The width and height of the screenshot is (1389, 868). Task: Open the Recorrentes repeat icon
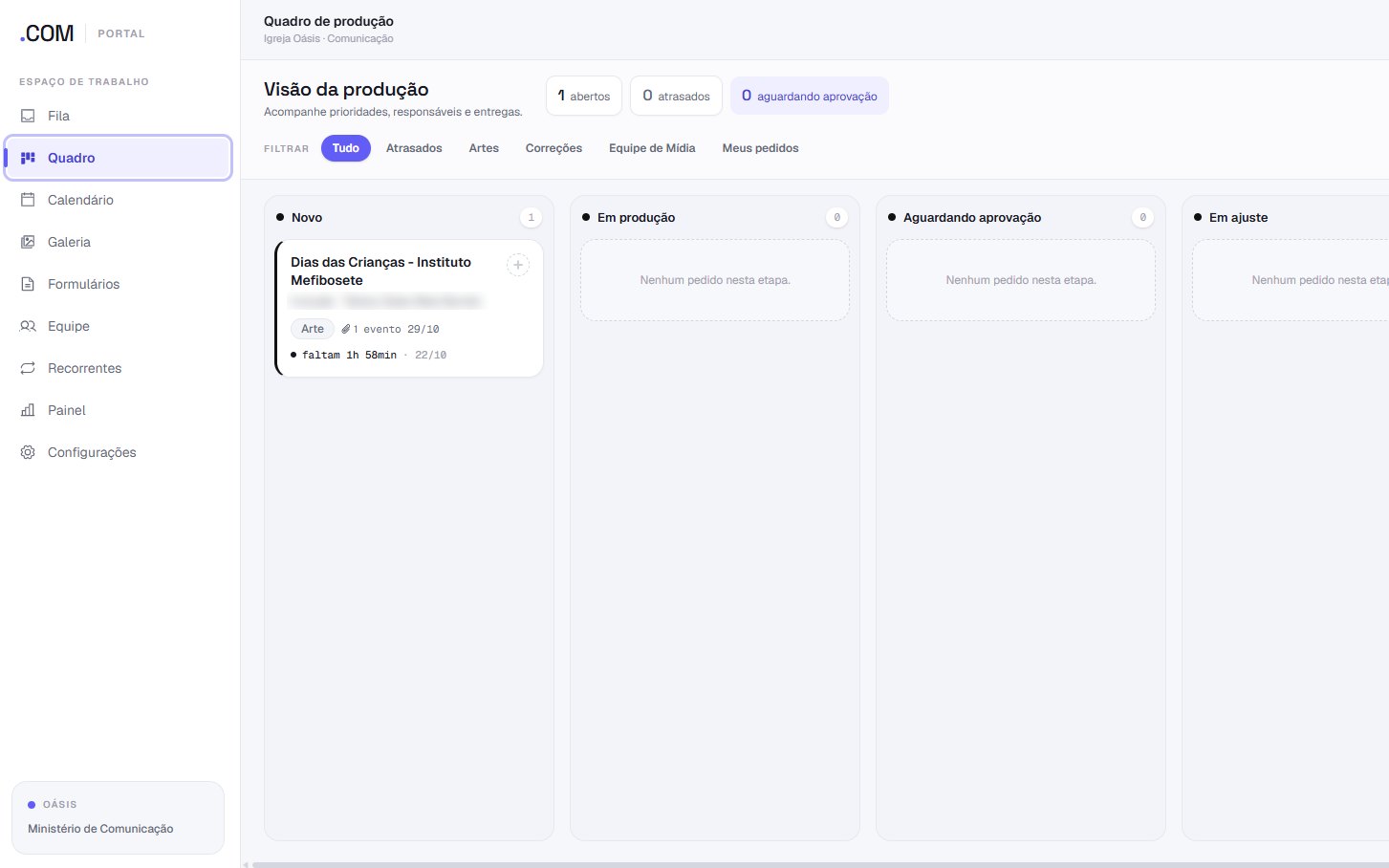[x=28, y=368]
